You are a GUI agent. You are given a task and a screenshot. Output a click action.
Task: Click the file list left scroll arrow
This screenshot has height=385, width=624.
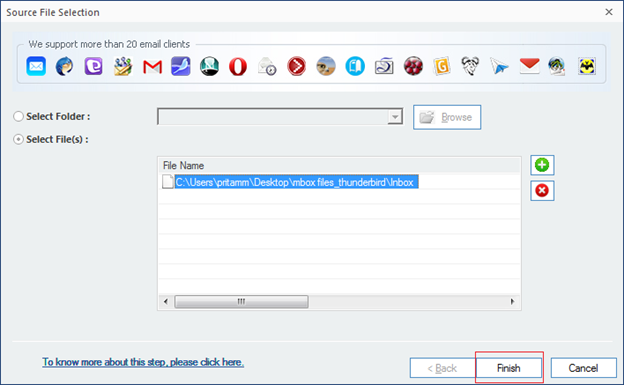tap(166, 301)
